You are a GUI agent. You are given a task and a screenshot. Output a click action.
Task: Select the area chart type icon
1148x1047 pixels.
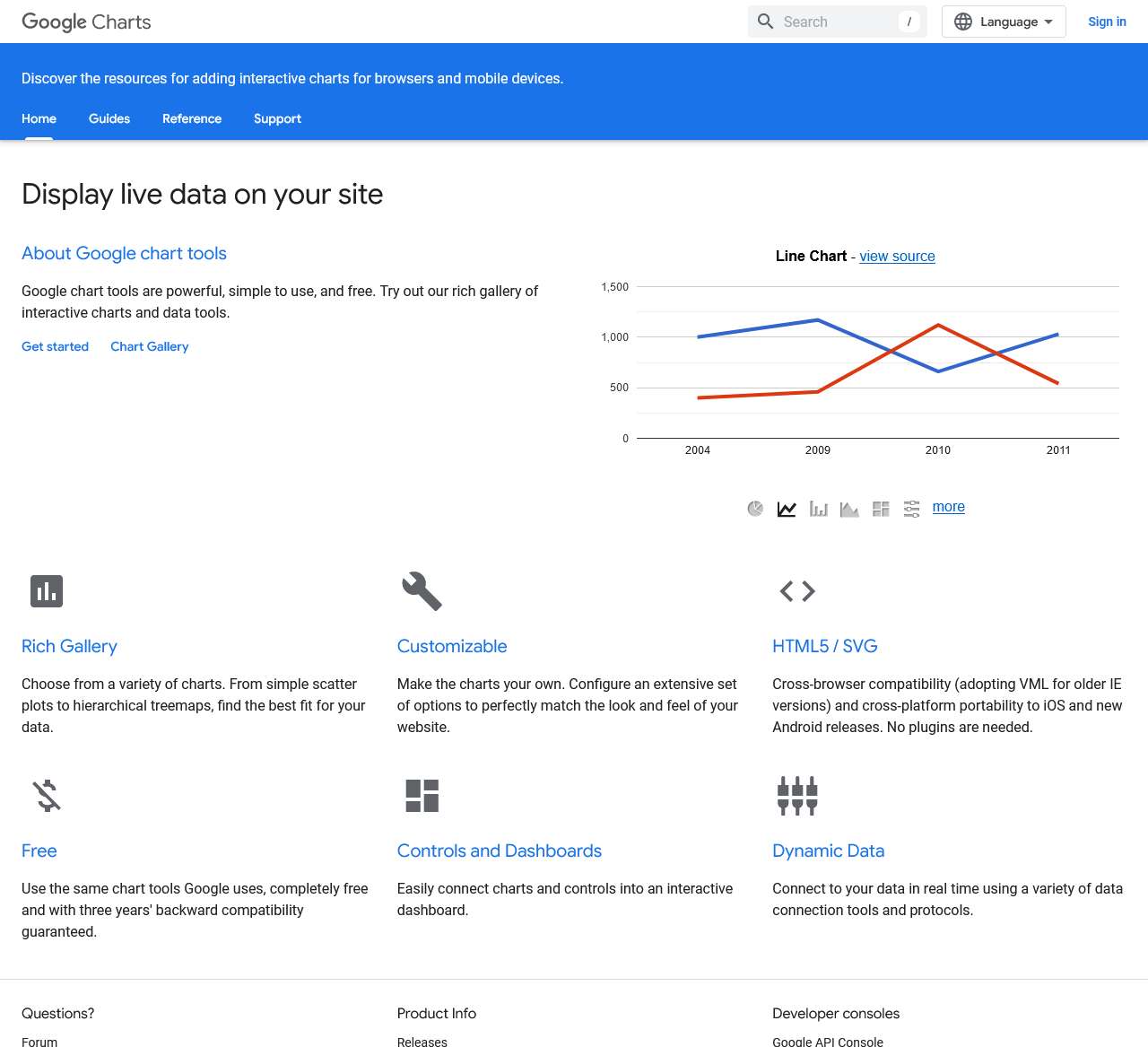click(849, 509)
